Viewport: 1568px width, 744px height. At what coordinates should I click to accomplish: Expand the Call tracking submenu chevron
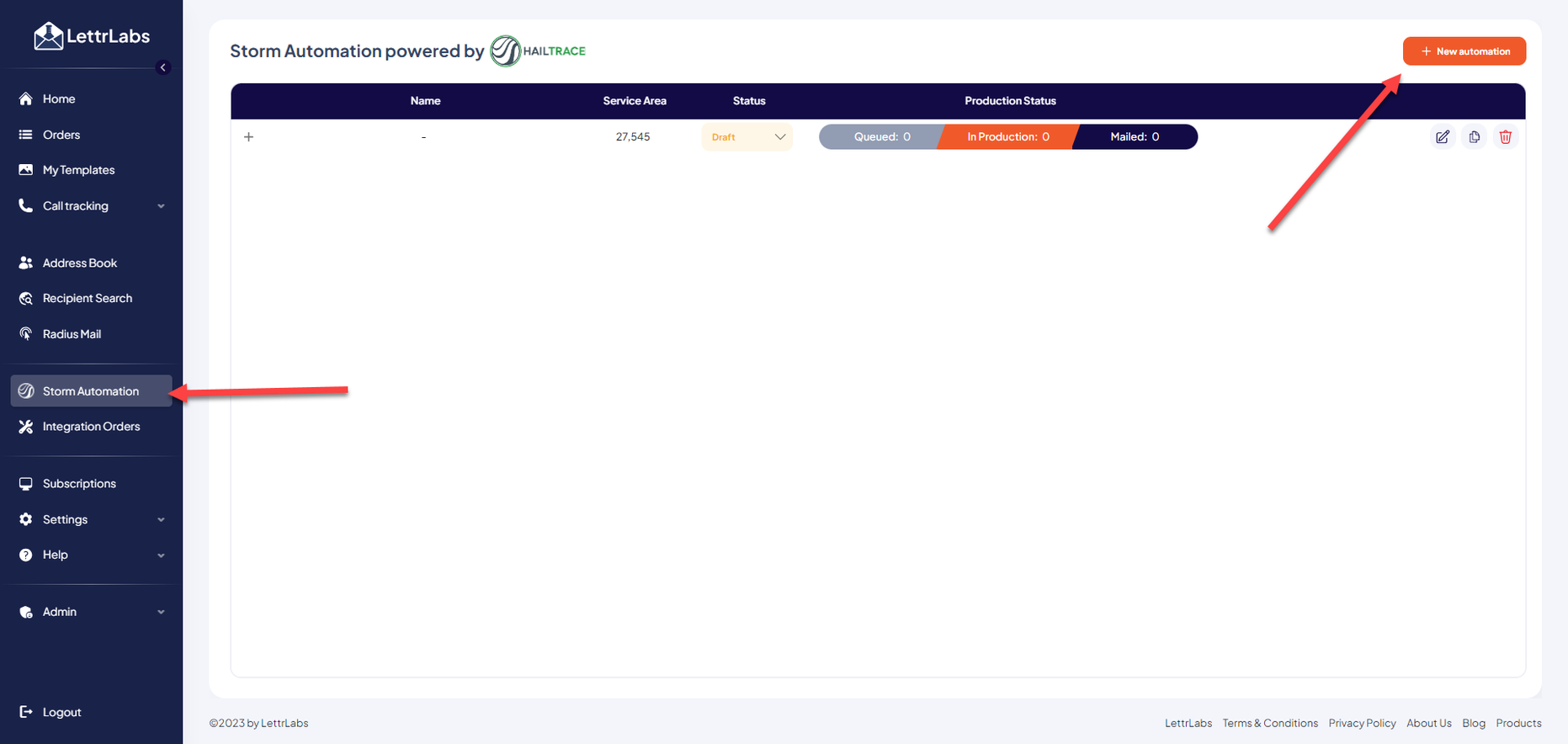(x=161, y=206)
